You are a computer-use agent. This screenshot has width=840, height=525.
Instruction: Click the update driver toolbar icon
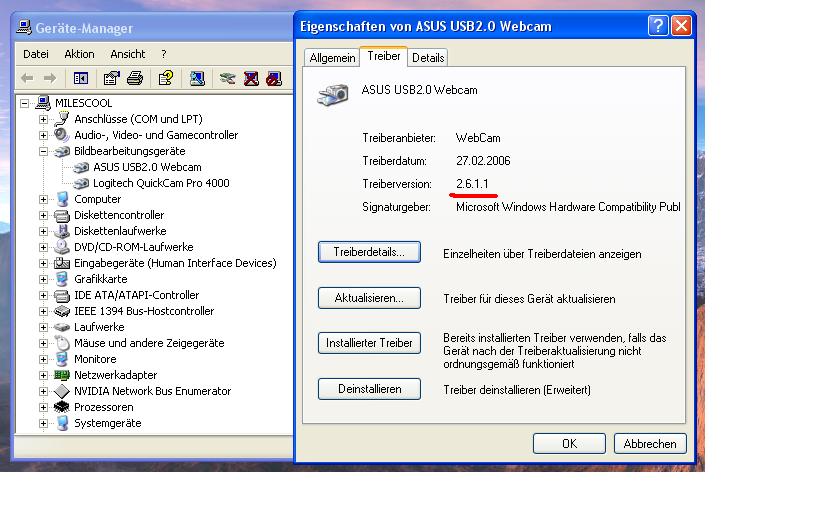click(x=228, y=78)
